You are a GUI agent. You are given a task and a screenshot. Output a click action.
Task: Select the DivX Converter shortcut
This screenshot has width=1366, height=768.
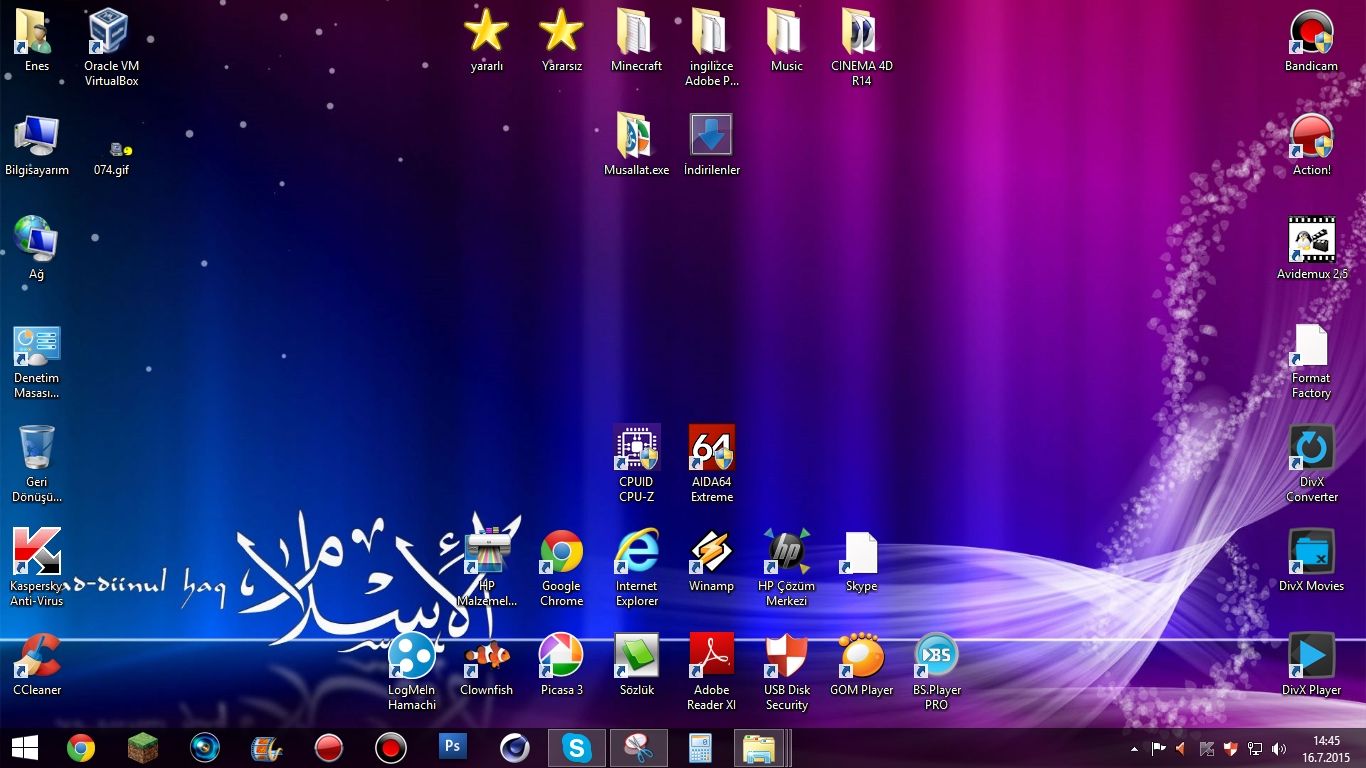coord(1311,464)
